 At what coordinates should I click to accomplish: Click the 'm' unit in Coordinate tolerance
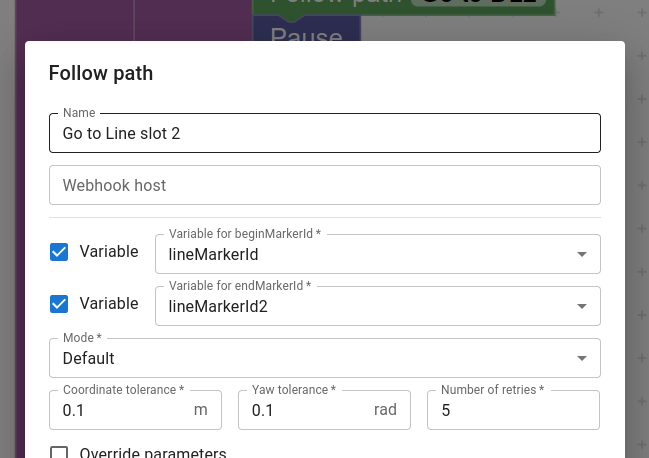tap(201, 410)
